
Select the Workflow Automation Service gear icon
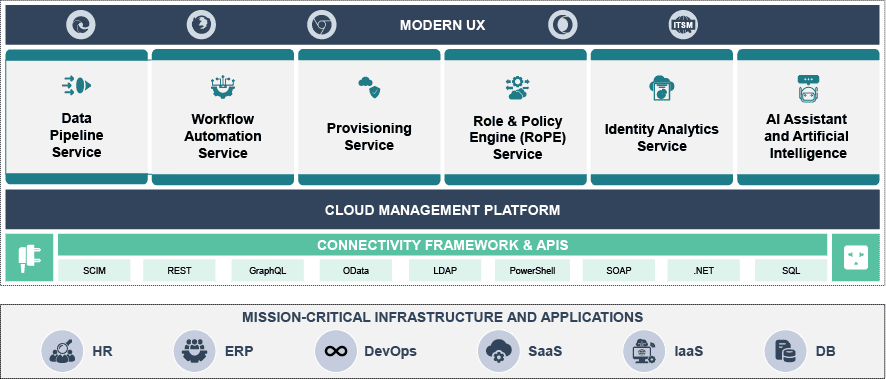[x=223, y=87]
